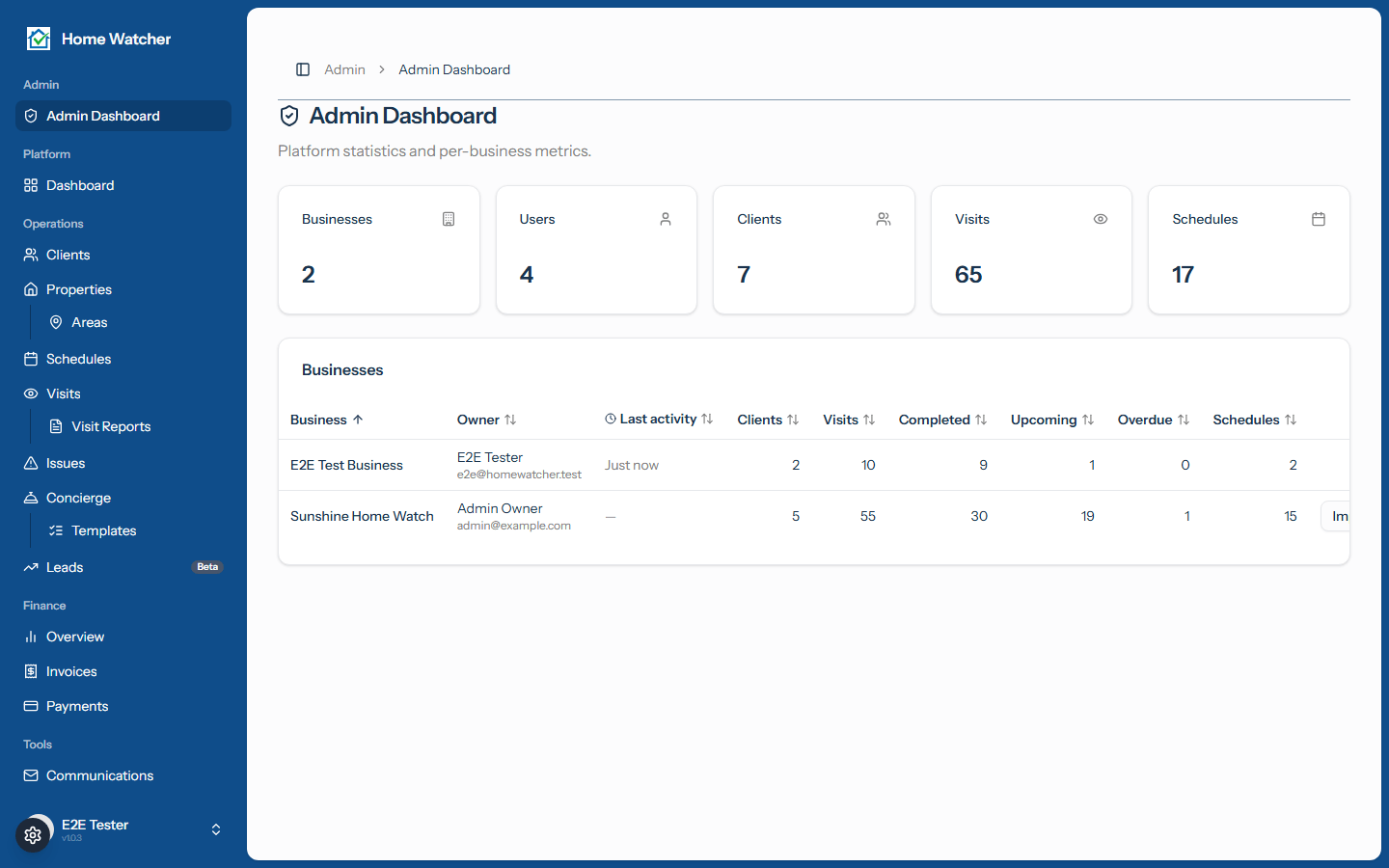Click the bar chart icon beside Overview
1389x868 pixels.
[x=31, y=637]
